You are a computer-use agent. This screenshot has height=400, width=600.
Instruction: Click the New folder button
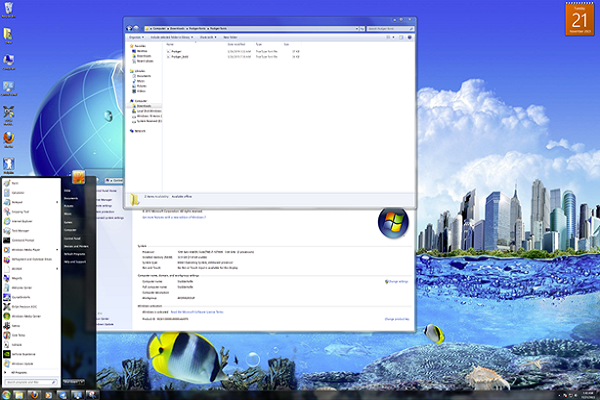230,38
